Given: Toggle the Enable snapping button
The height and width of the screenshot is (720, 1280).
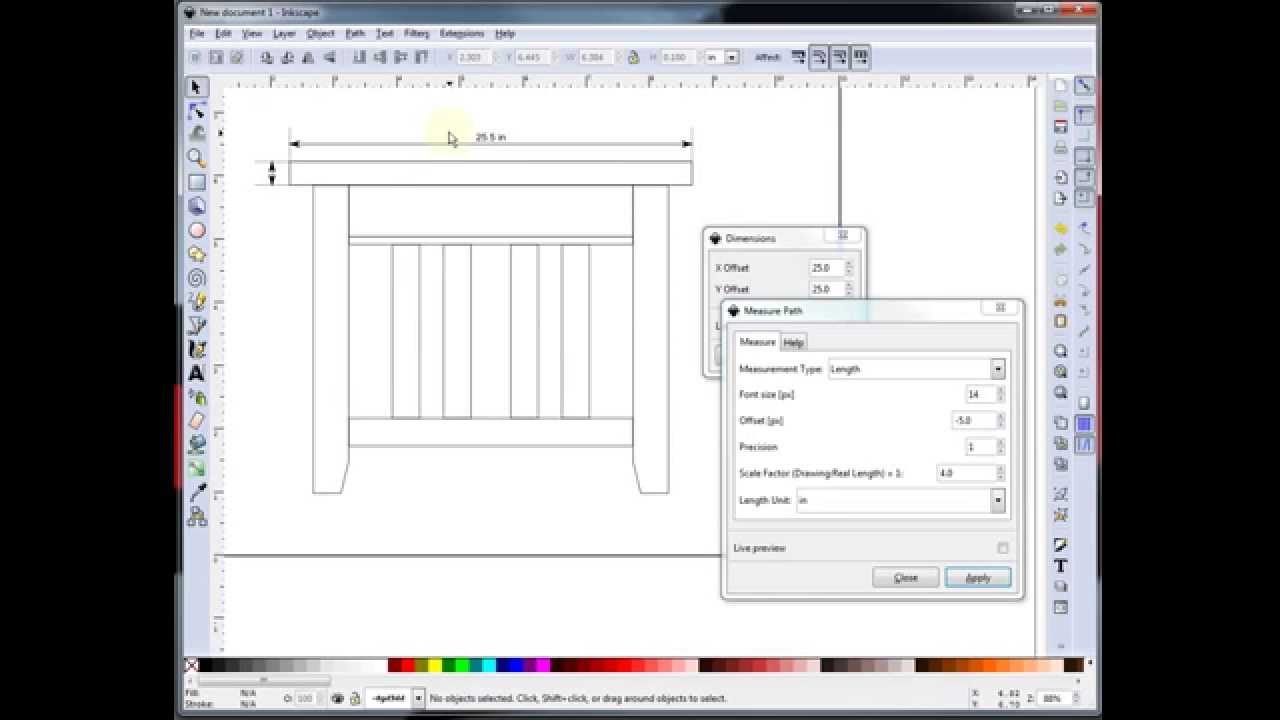Looking at the screenshot, I should click(x=1084, y=87).
